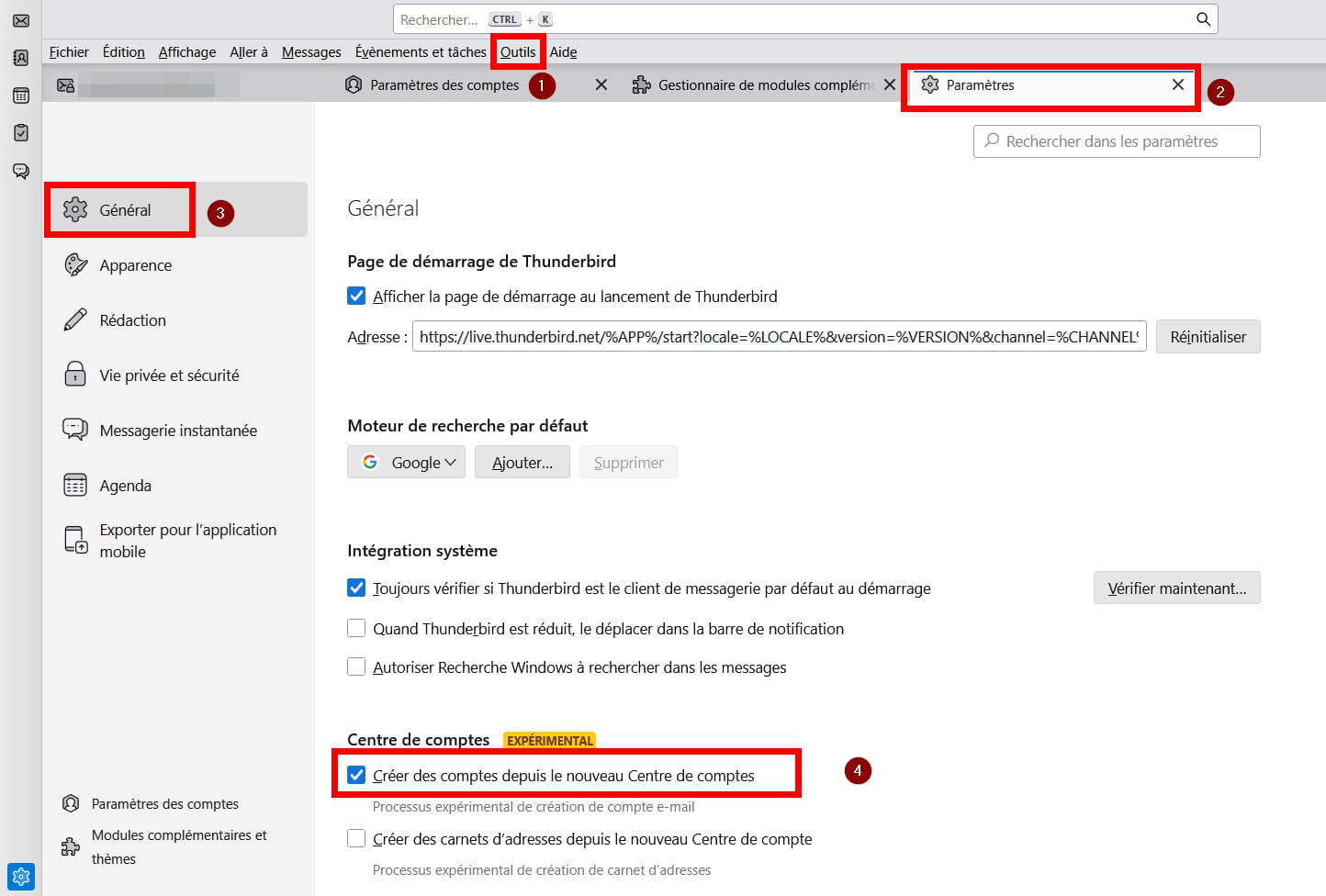This screenshot has height=896, width=1326.
Task: Open the Address Book space icon
Action: pos(21,58)
